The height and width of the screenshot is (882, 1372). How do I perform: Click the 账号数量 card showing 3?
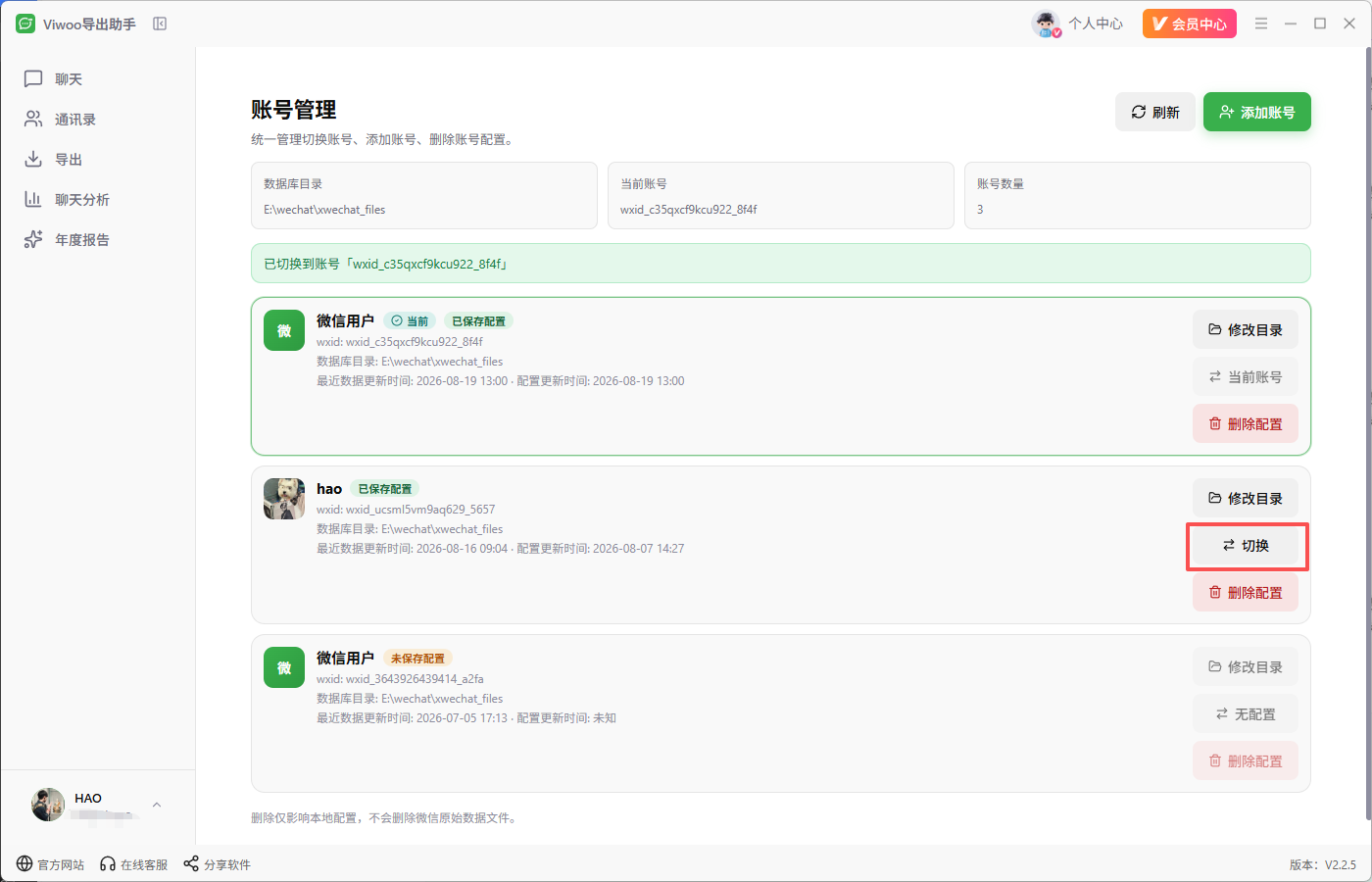tap(1138, 196)
